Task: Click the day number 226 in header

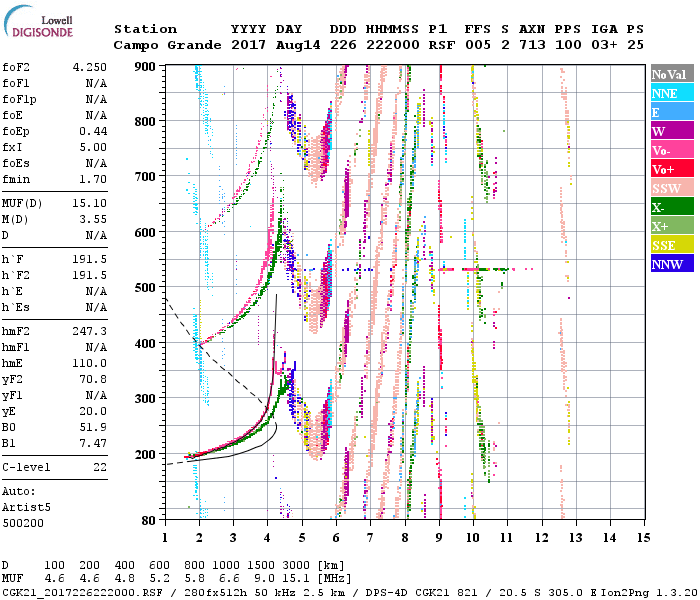Action: (x=343, y=45)
